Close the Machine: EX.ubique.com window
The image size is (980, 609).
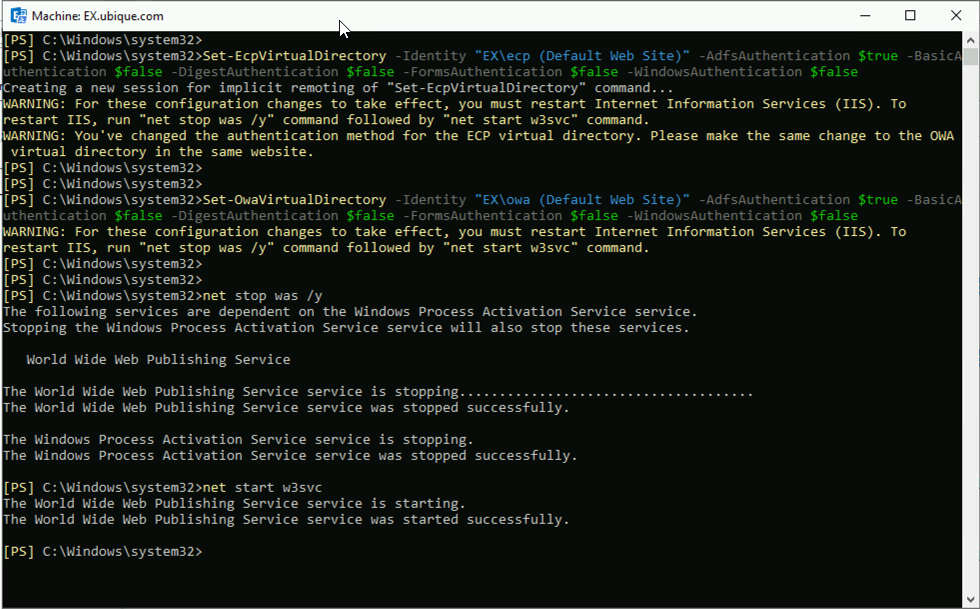[x=956, y=16]
